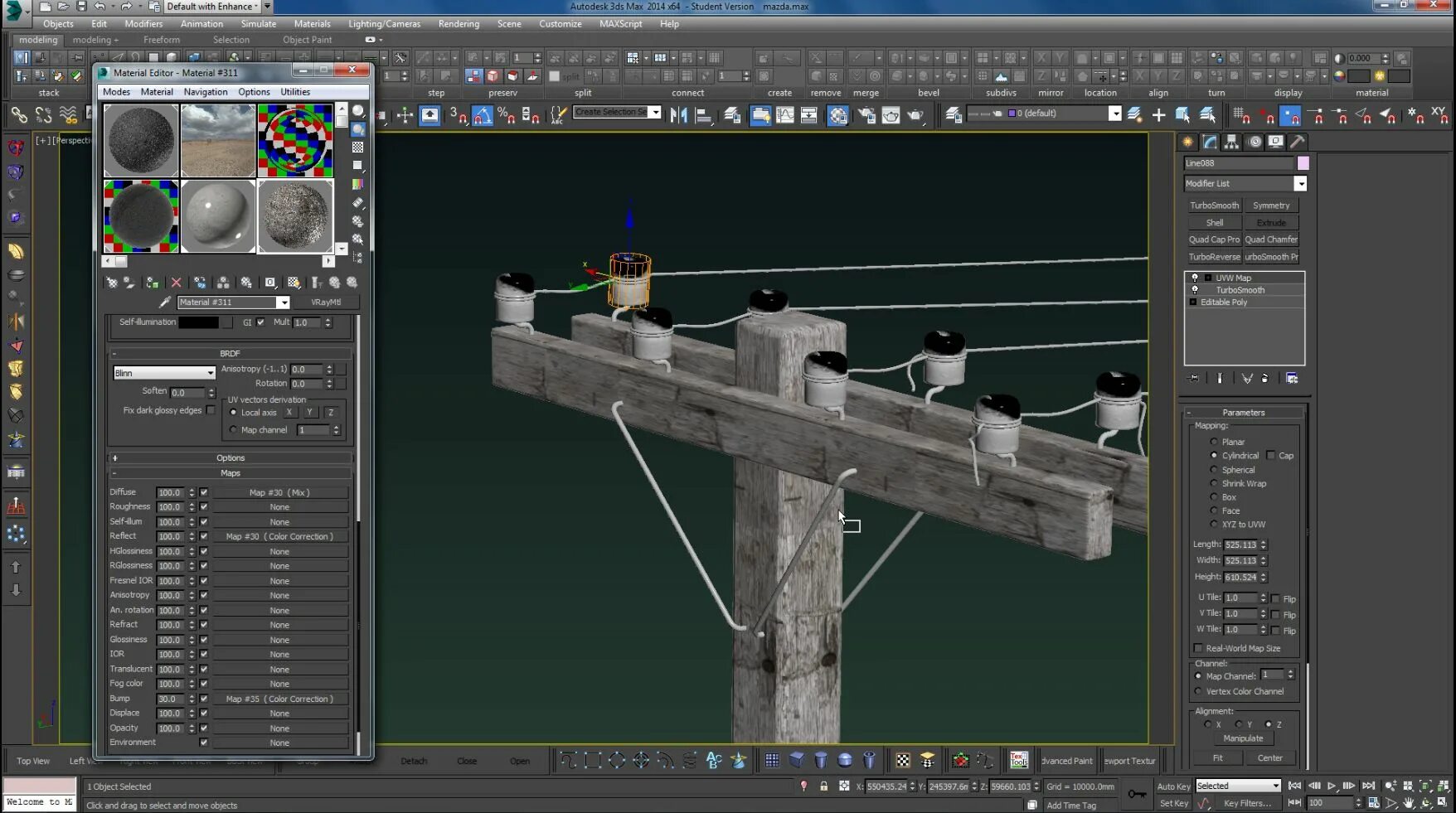Select Vertex Color Channel radio button
Viewport: 1456px width, 813px height.
click(x=1198, y=691)
